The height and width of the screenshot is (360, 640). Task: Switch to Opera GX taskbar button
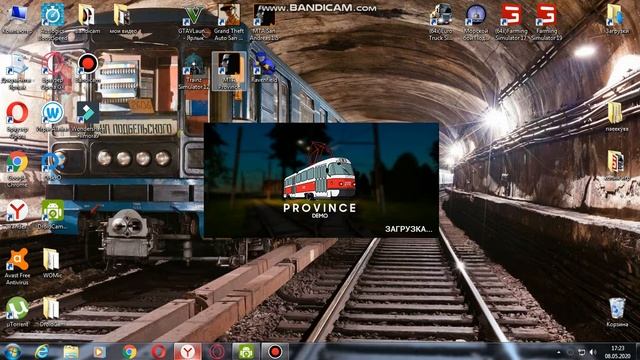tap(216, 351)
